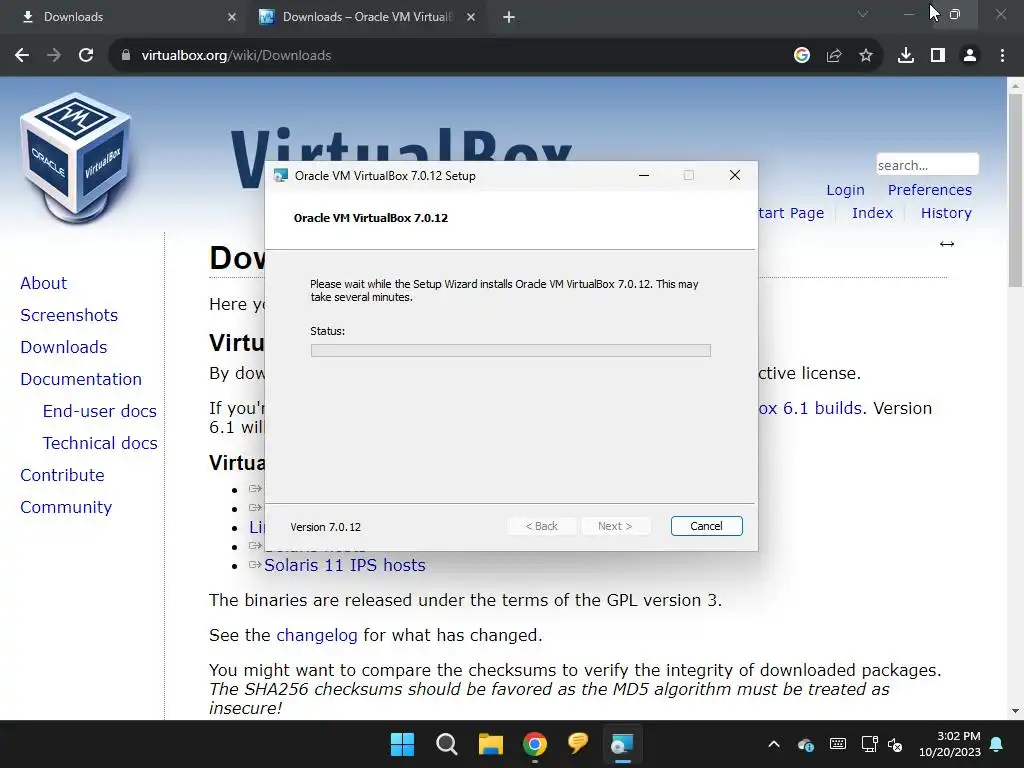Close the Oracle VM VirtualBox tab

pos(471,17)
